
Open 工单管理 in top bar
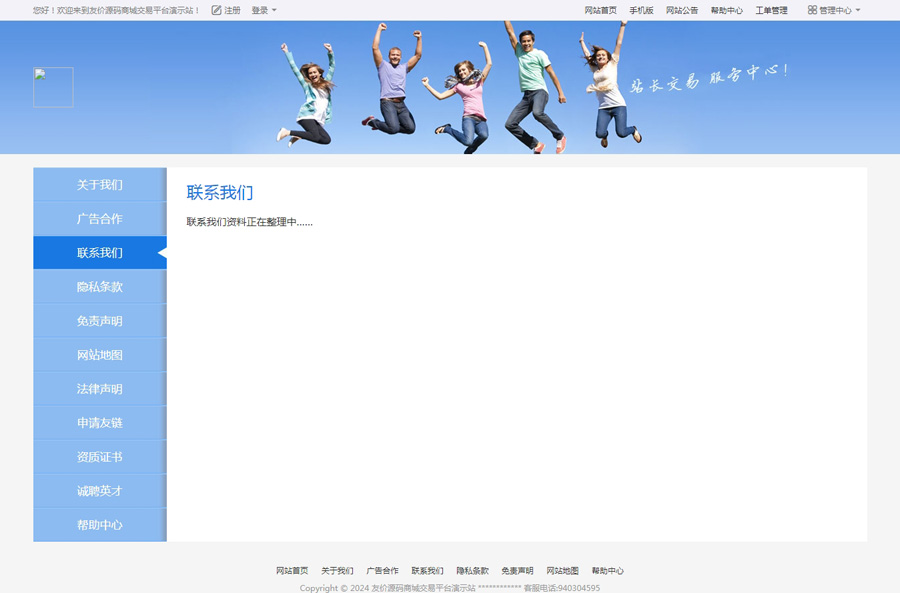(771, 10)
